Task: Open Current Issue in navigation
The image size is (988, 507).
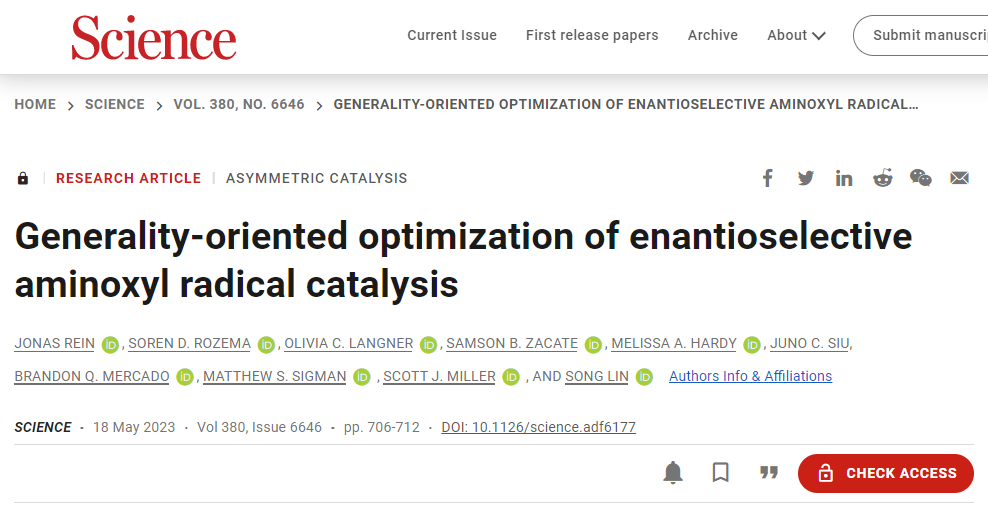Action: click(x=452, y=35)
